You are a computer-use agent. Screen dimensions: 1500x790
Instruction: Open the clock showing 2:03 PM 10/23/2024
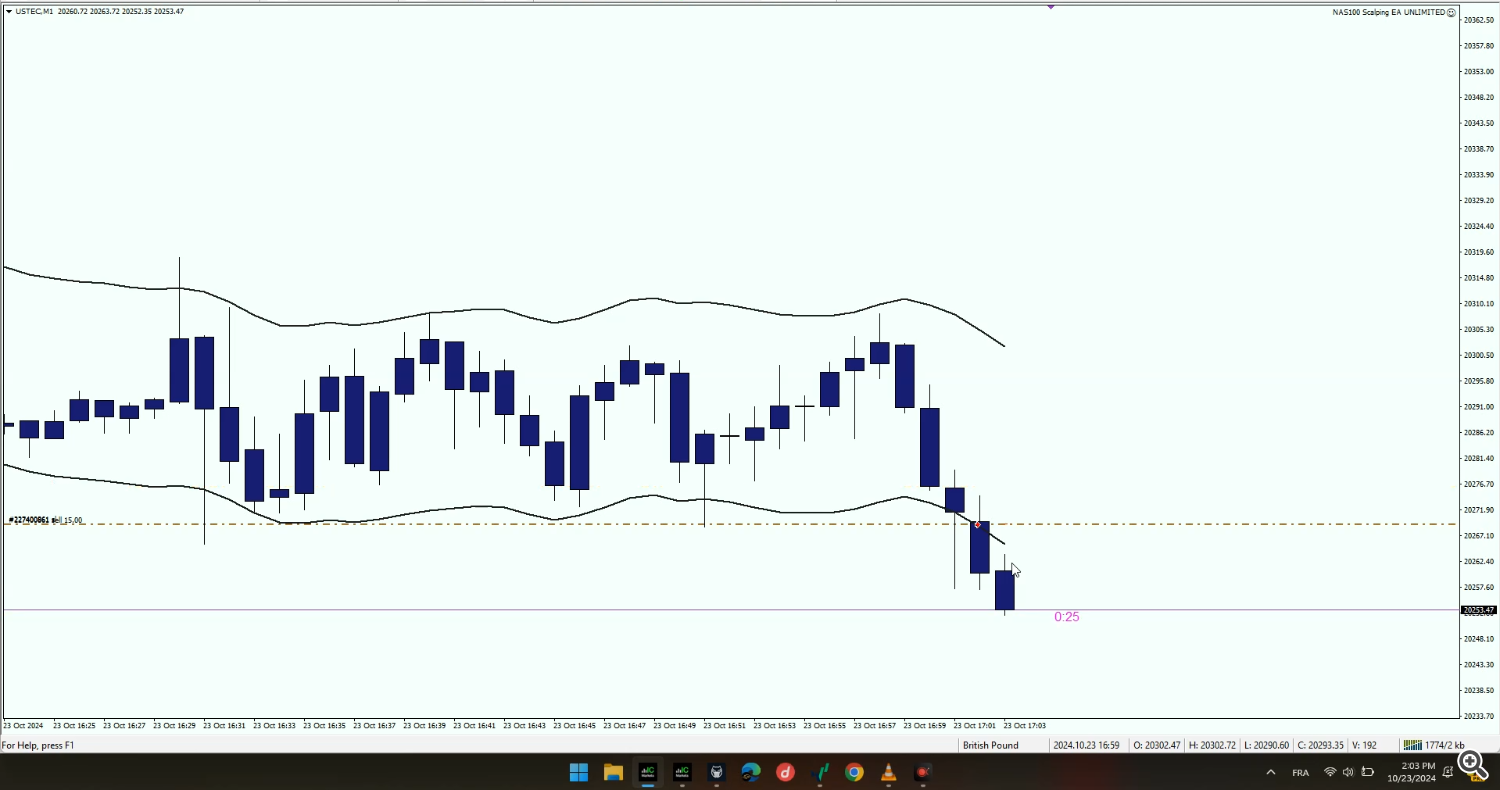(x=1410, y=772)
